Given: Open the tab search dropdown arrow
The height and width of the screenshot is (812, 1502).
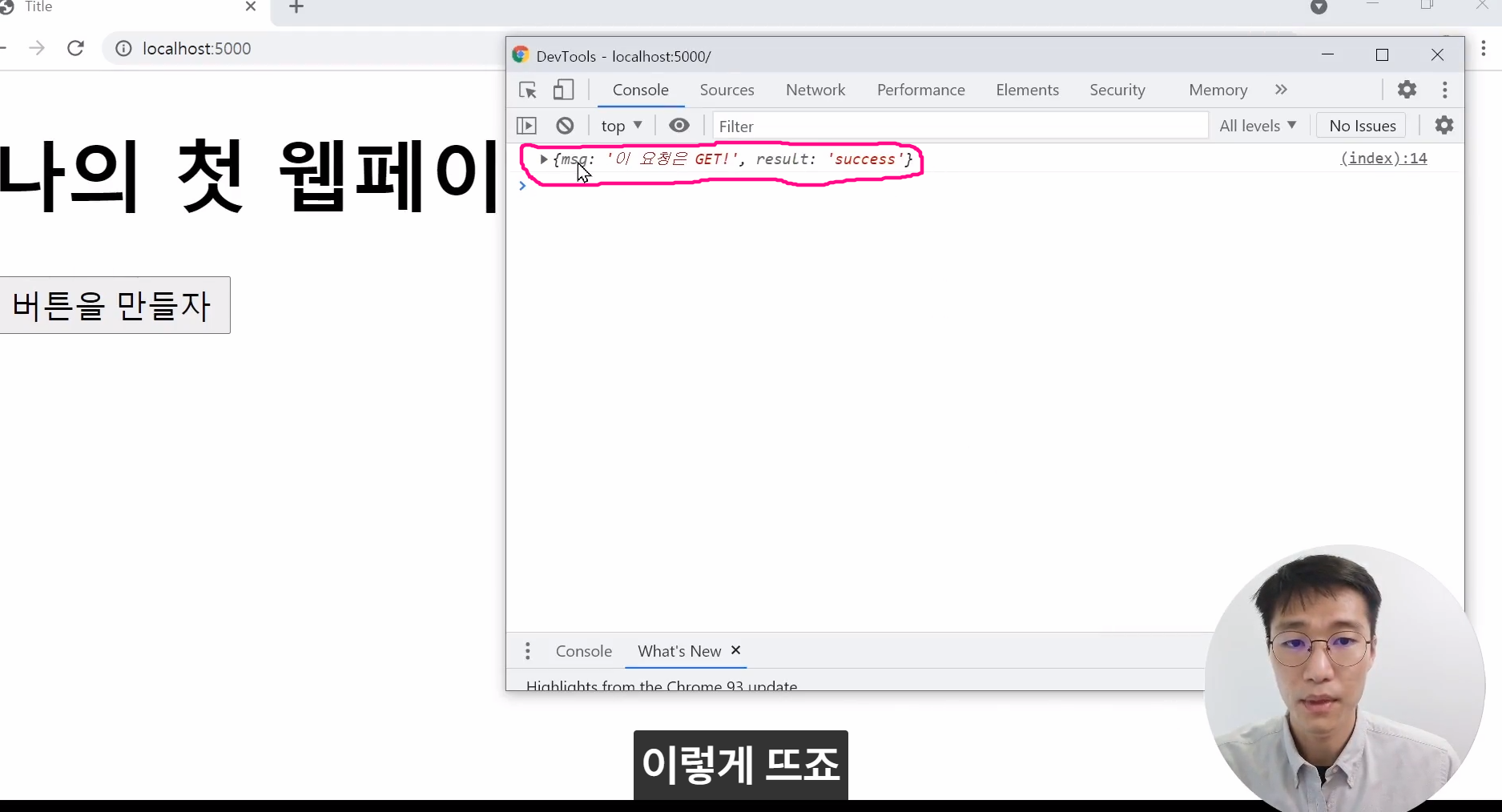Looking at the screenshot, I should pyautogui.click(x=1319, y=7).
